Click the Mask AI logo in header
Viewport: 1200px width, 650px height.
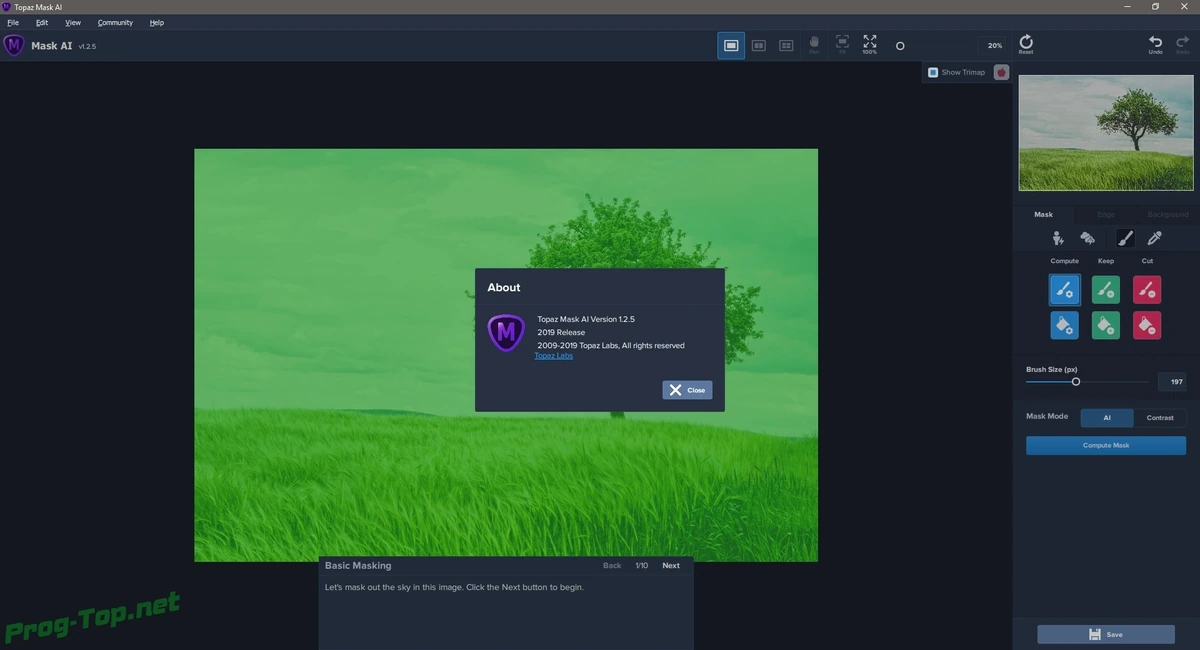click(14, 45)
